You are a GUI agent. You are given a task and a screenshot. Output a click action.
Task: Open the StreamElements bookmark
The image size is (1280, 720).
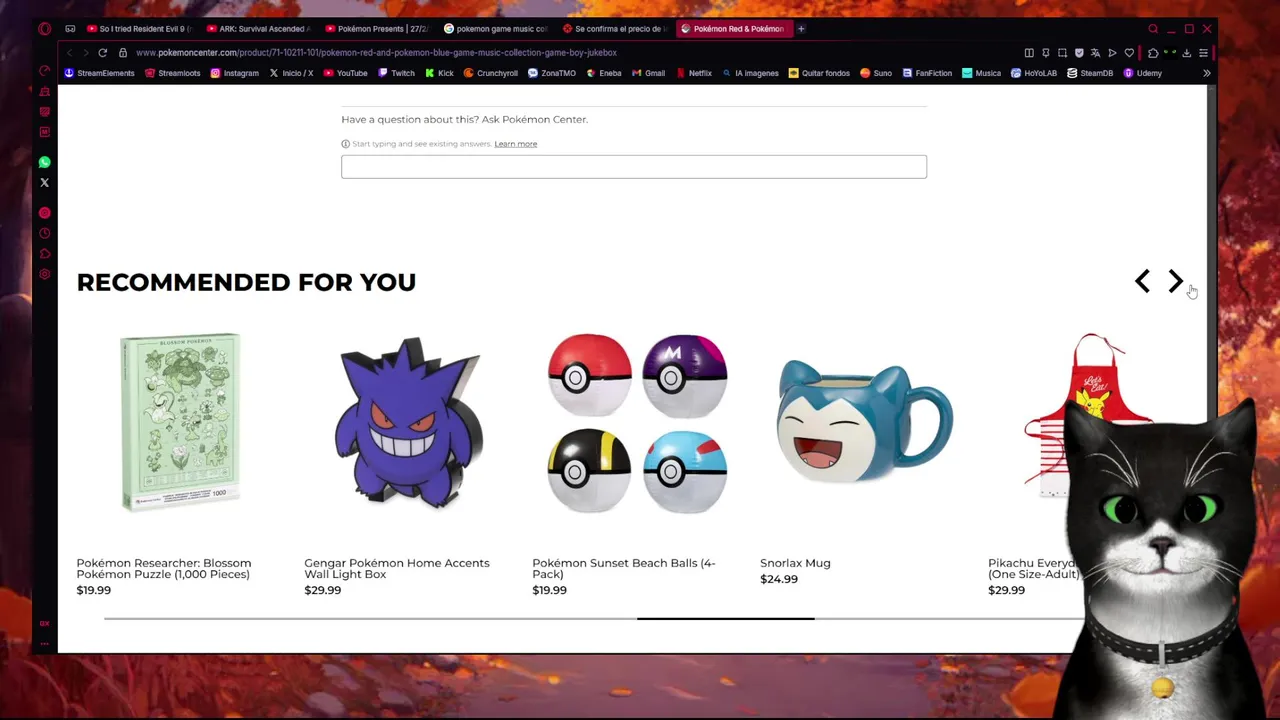coord(99,73)
